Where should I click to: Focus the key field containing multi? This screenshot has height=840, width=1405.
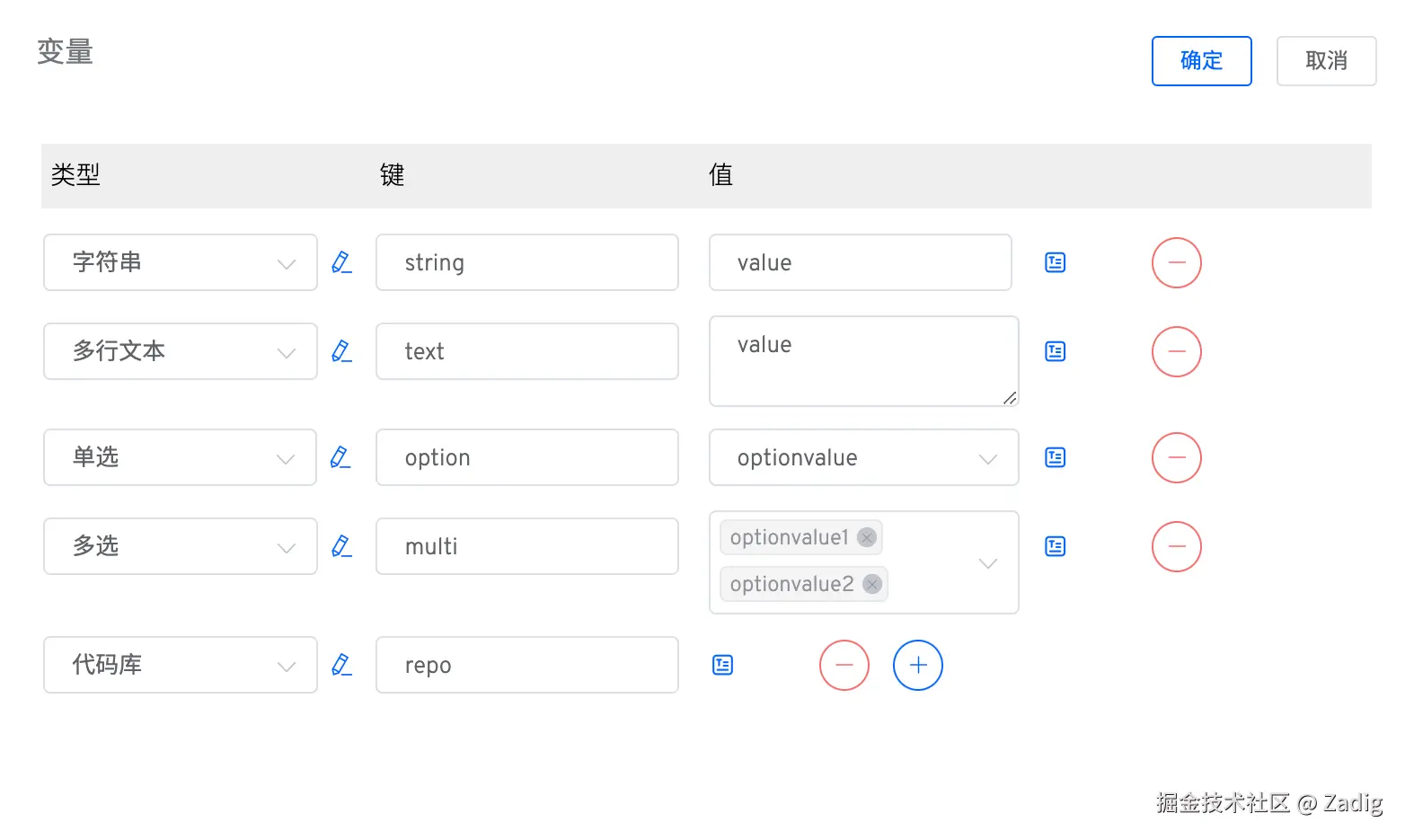pyautogui.click(x=527, y=546)
